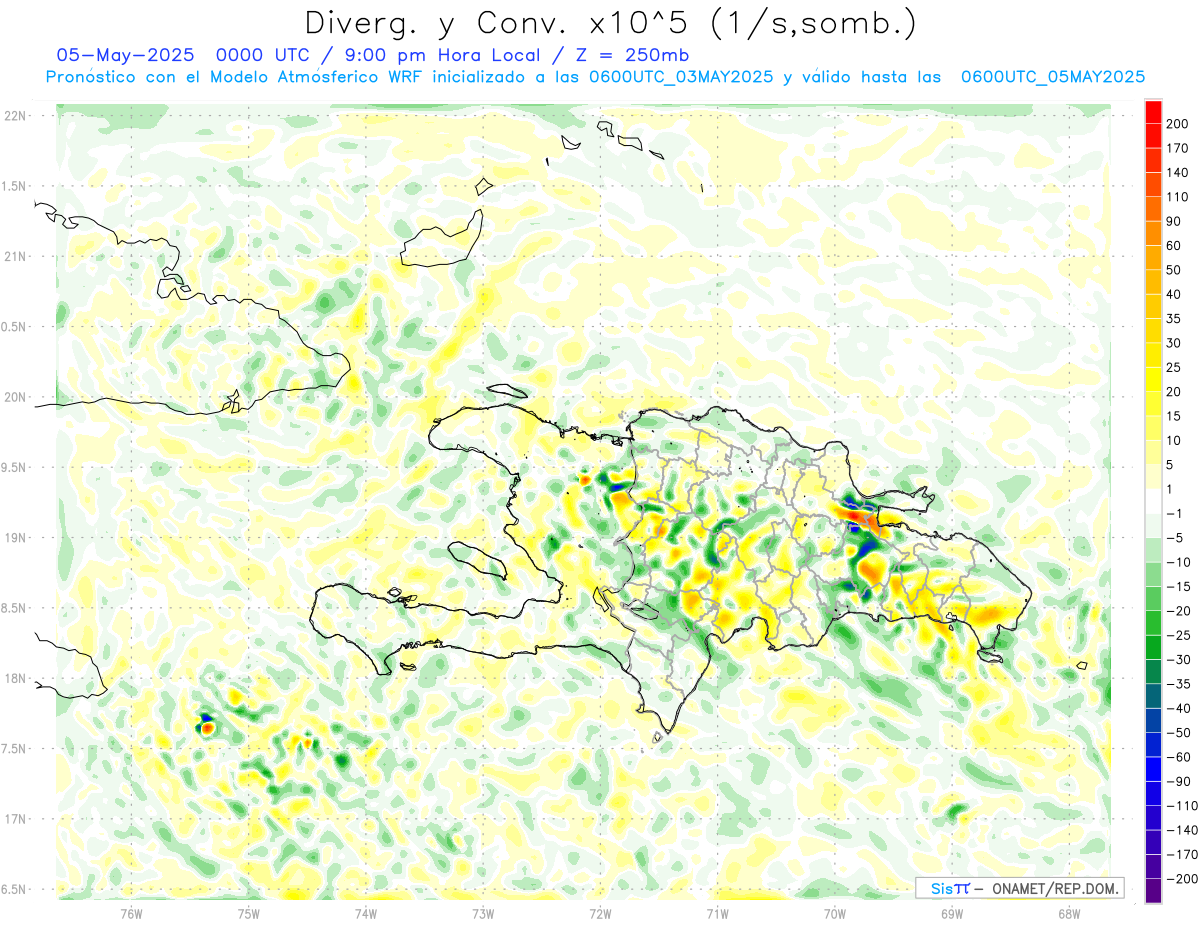Click the '1.5N' latitude label
This screenshot has height=927, width=1200.
[x=14, y=186]
